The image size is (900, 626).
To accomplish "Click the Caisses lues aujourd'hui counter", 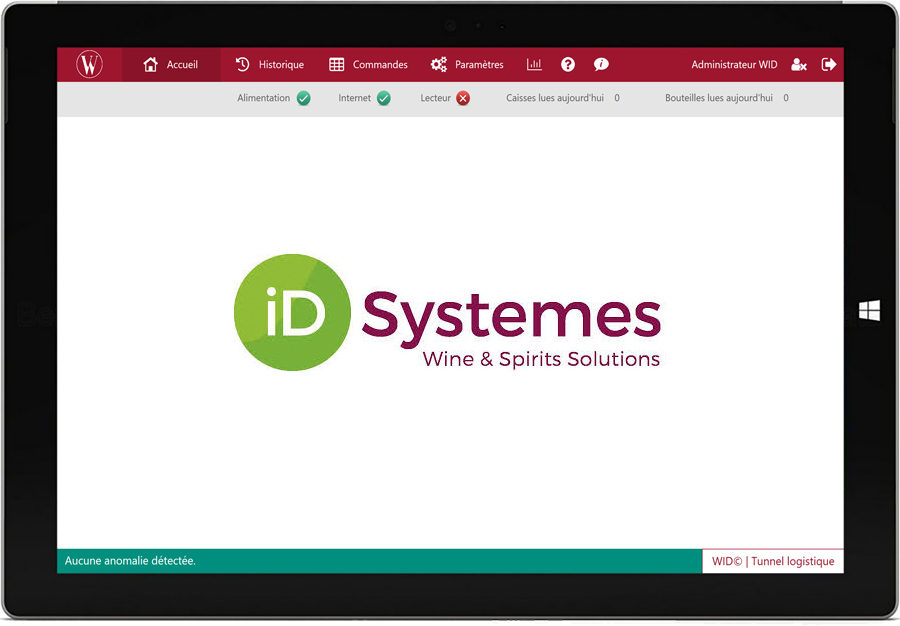I will tap(562, 98).
